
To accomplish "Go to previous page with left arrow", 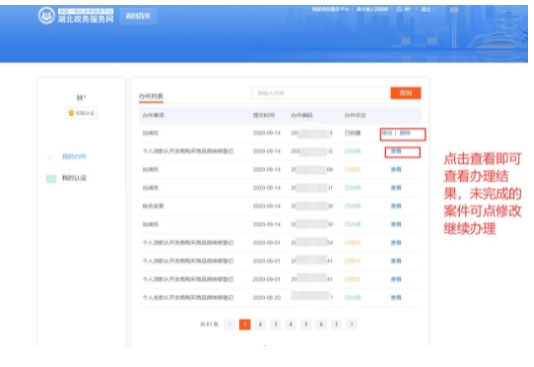I will (x=230, y=324).
